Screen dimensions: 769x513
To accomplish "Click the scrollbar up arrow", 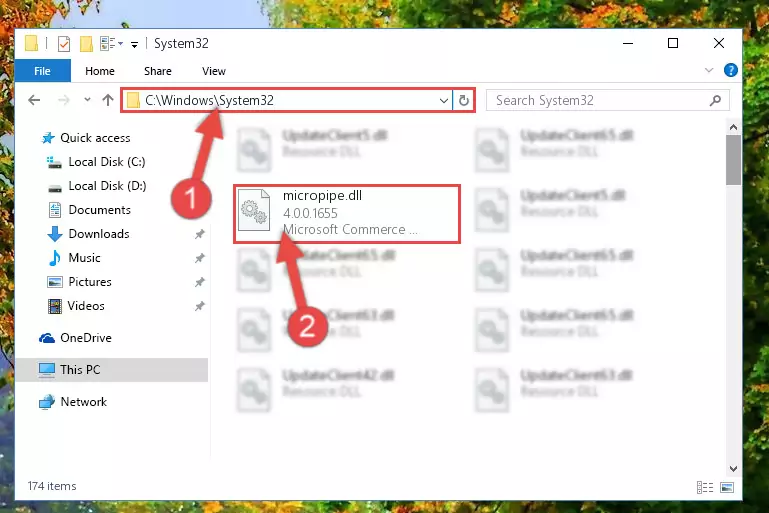I will point(733,128).
